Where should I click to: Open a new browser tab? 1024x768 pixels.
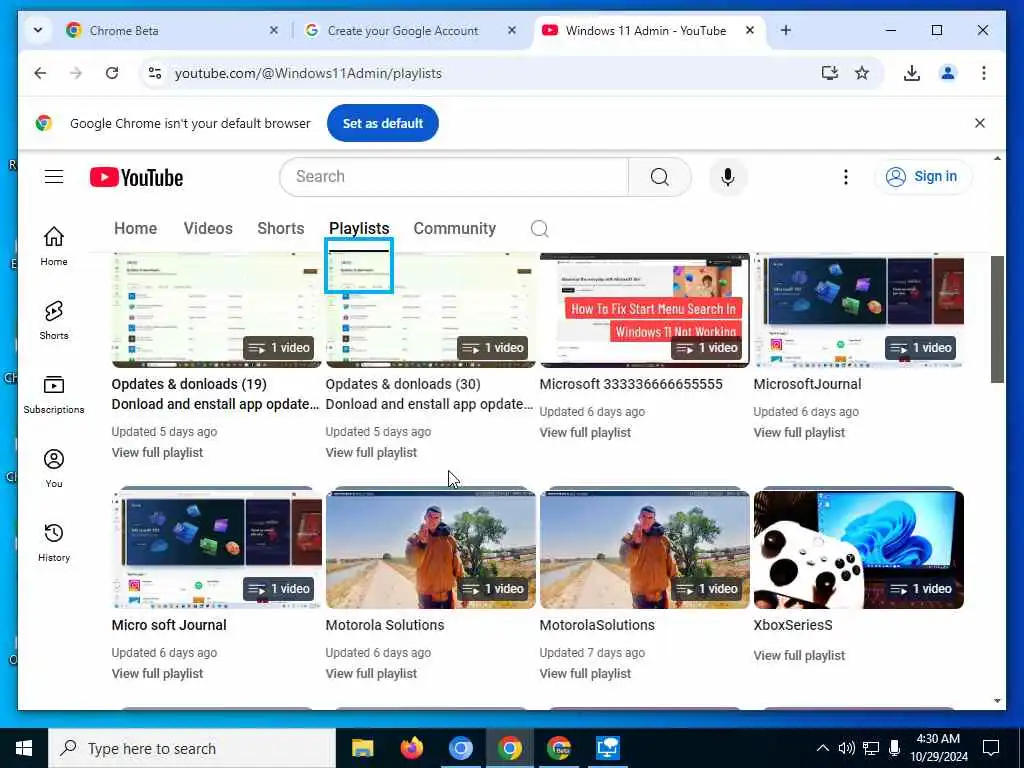click(786, 30)
